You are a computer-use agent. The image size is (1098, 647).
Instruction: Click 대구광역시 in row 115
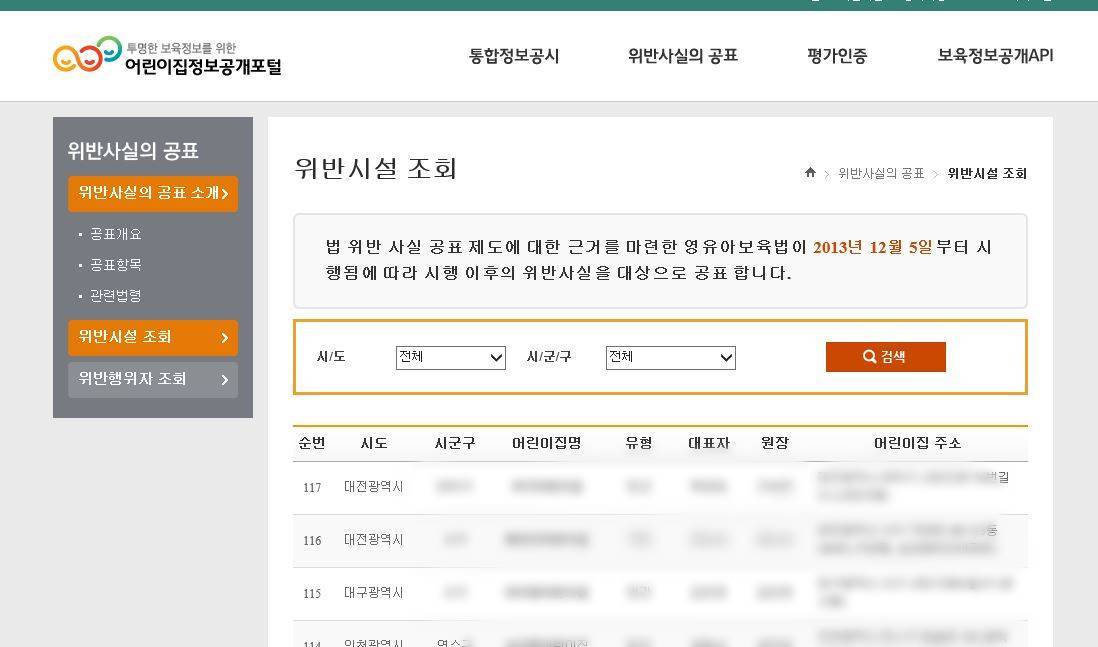373,592
